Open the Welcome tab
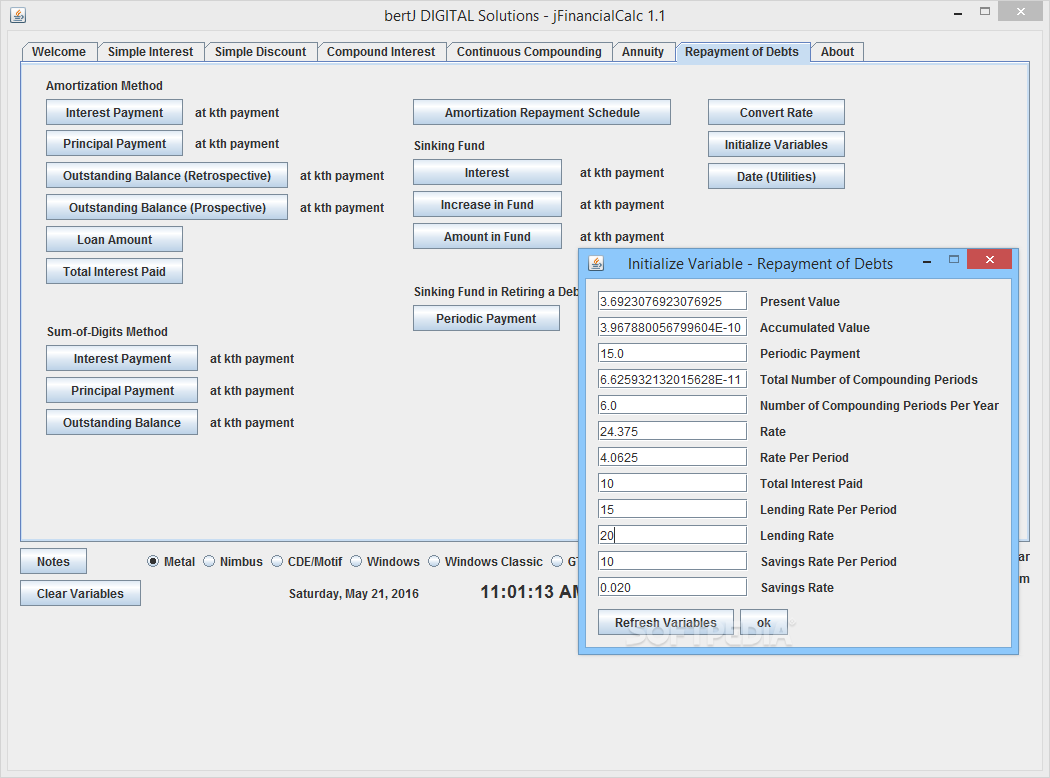This screenshot has height=778, width=1050. click(x=59, y=52)
